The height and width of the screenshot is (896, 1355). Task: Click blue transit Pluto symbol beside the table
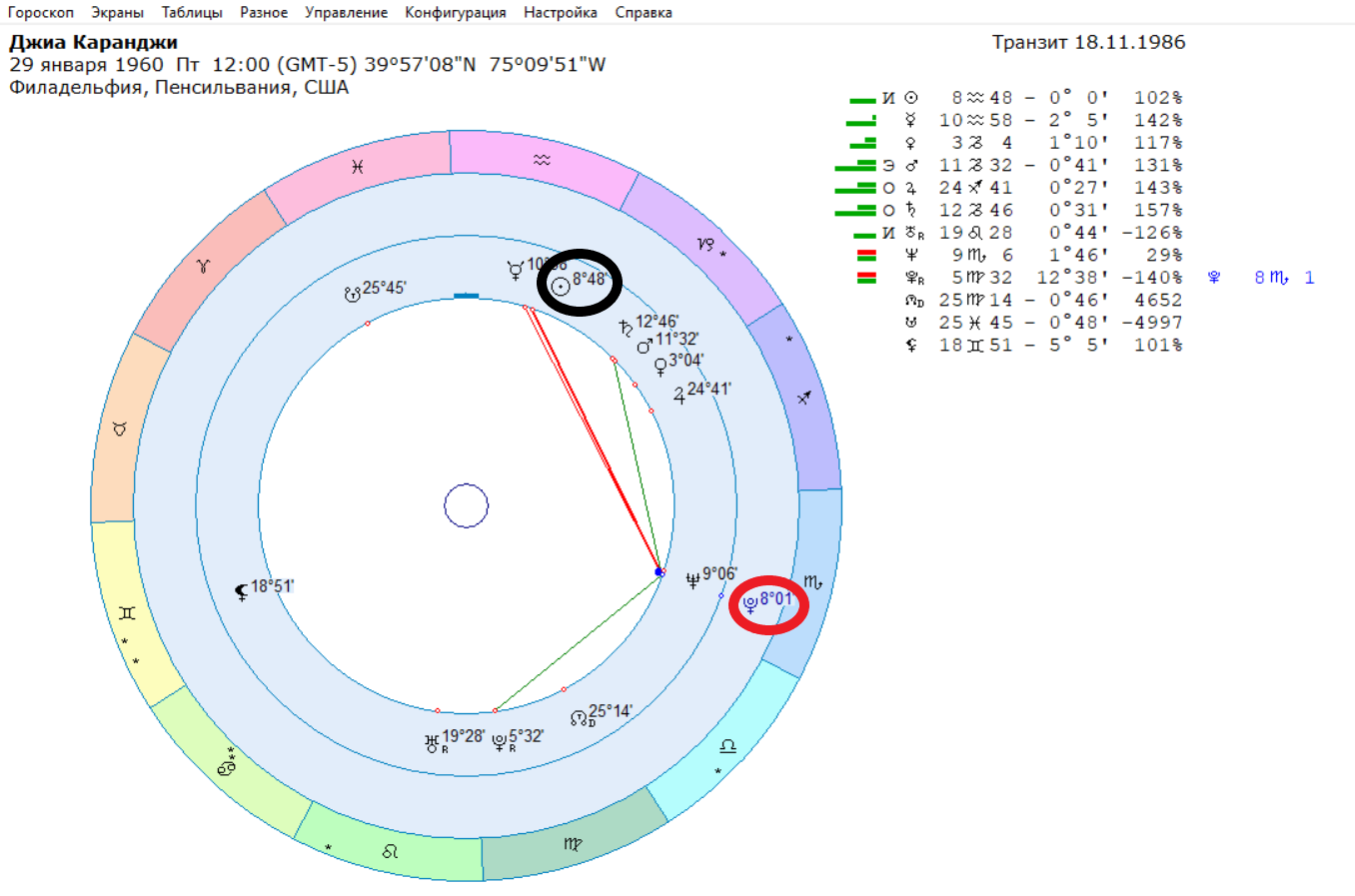[x=1214, y=278]
